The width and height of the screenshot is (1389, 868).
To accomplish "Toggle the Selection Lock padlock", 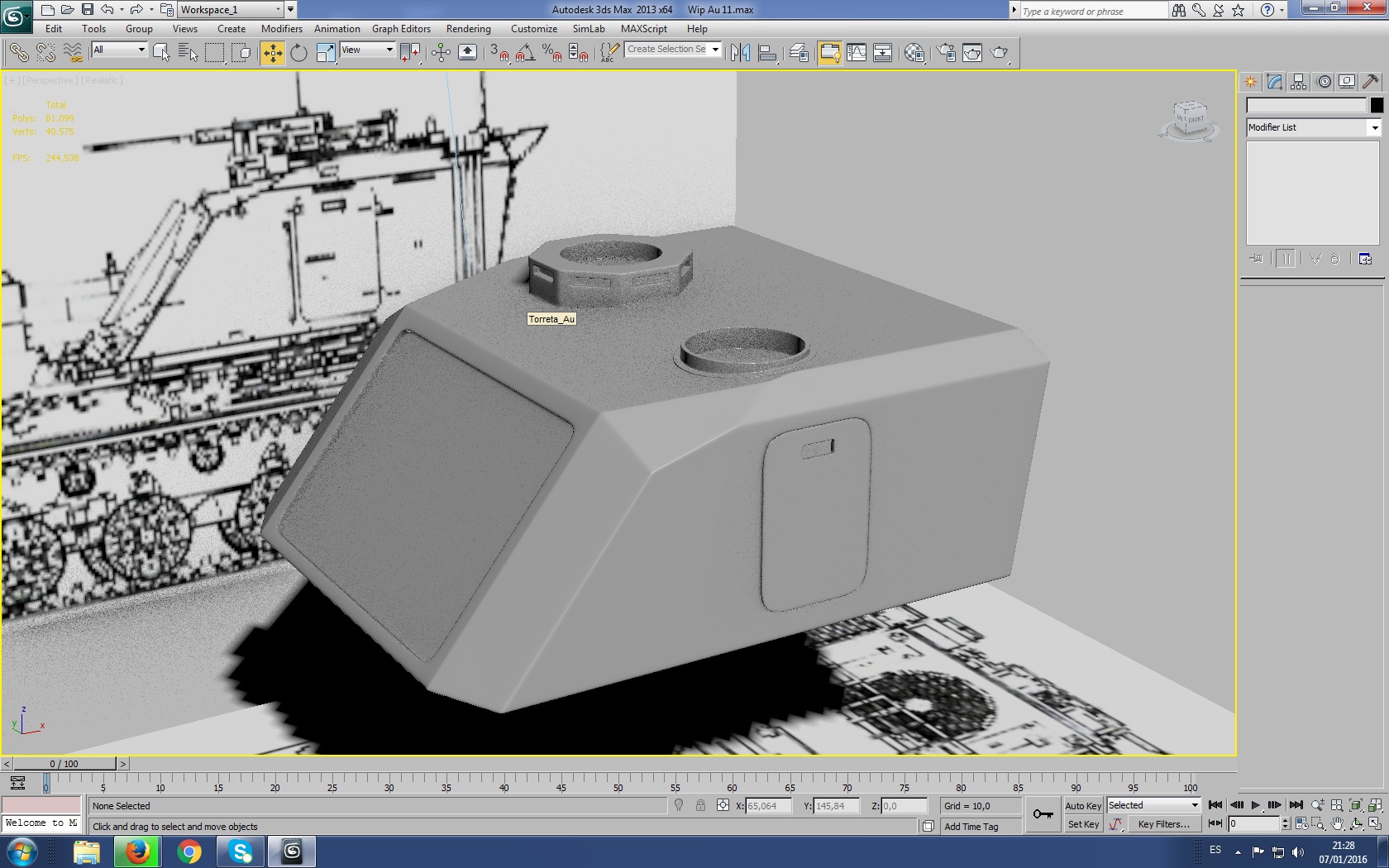I will (x=700, y=806).
